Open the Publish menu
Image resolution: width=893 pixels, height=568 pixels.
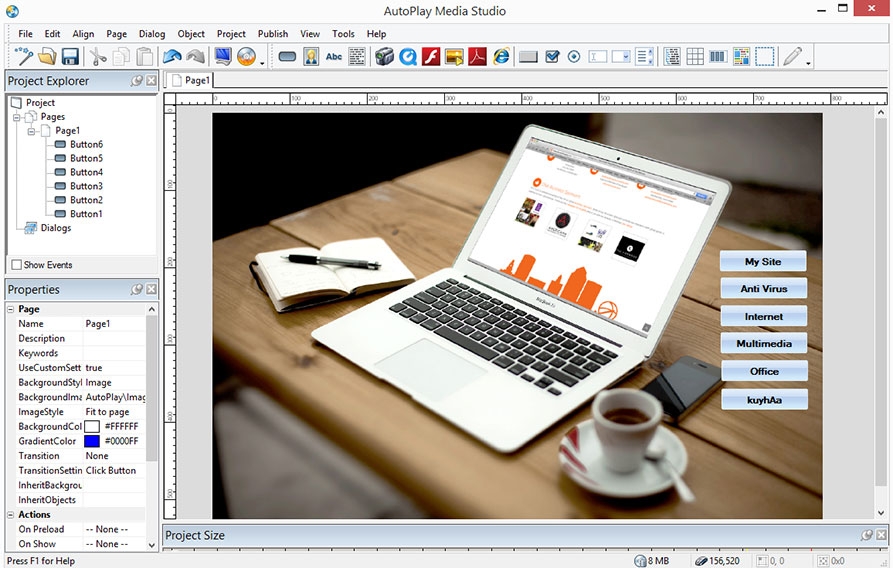click(x=272, y=34)
